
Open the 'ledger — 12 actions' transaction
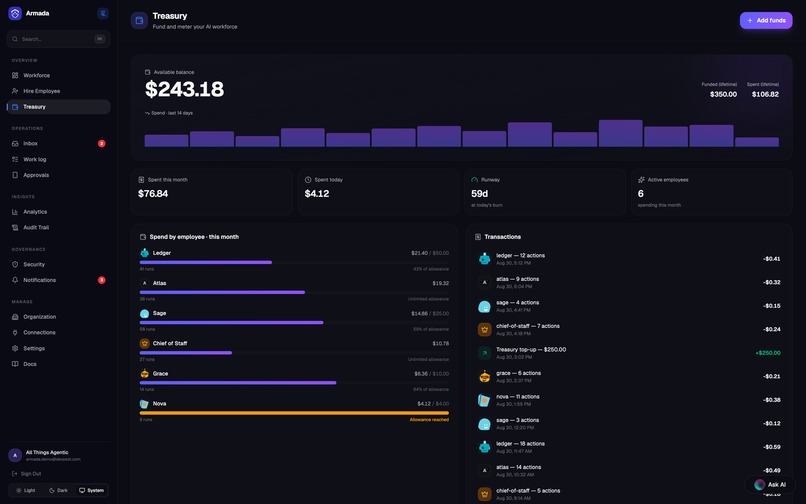[x=629, y=259]
